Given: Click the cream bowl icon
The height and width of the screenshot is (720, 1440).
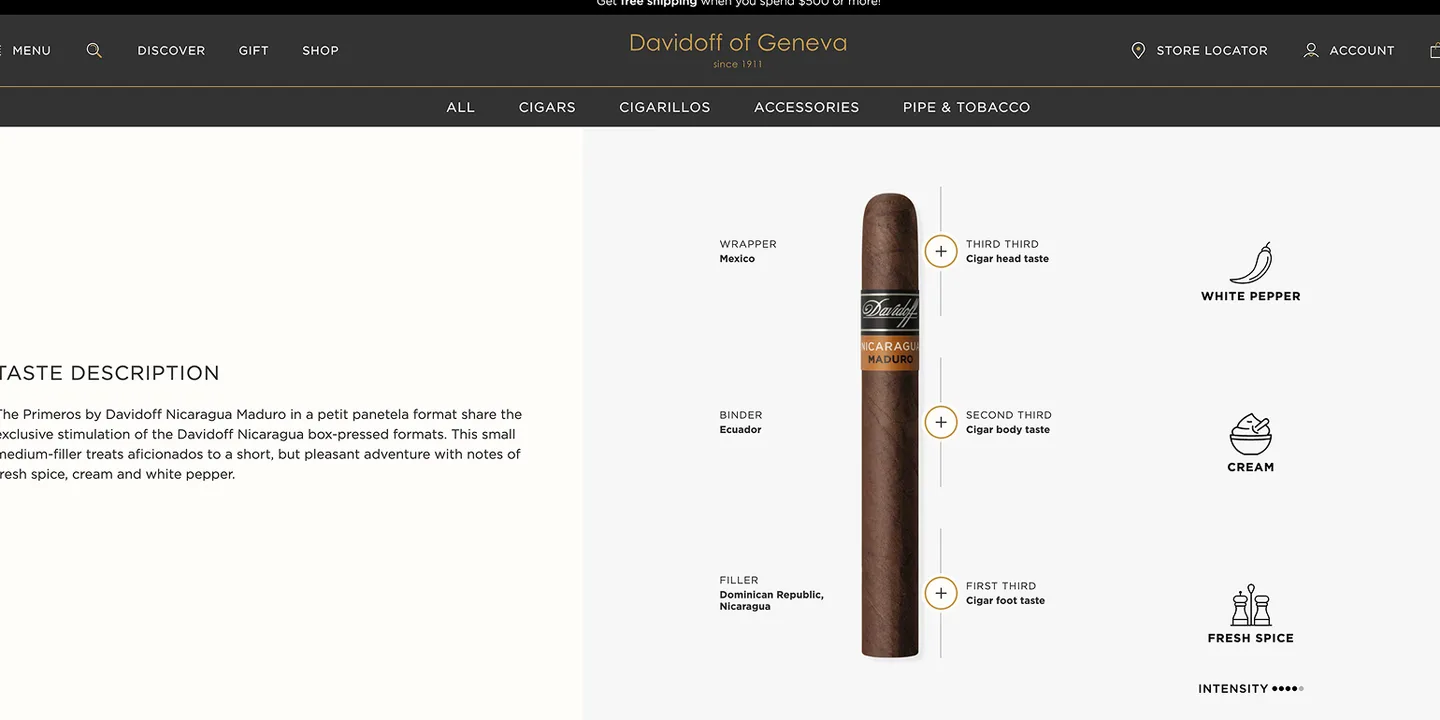Looking at the screenshot, I should click(x=1251, y=434).
